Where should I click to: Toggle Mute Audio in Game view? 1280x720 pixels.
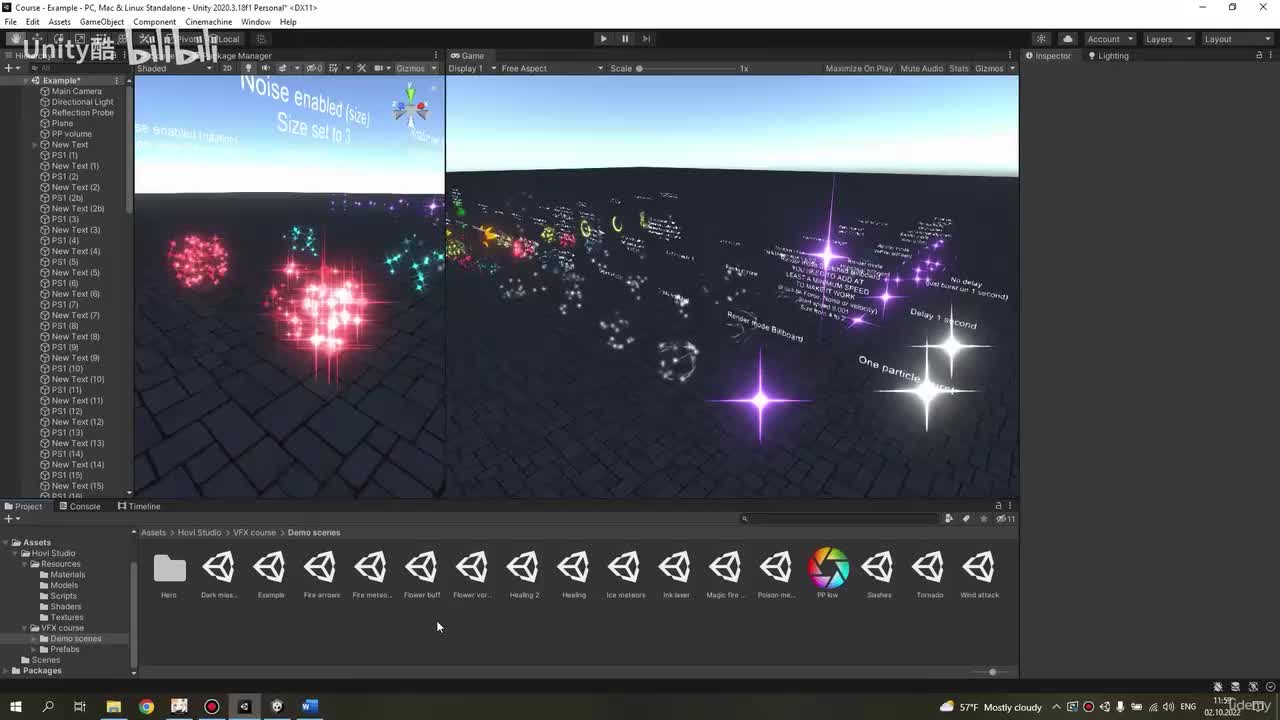(922, 68)
